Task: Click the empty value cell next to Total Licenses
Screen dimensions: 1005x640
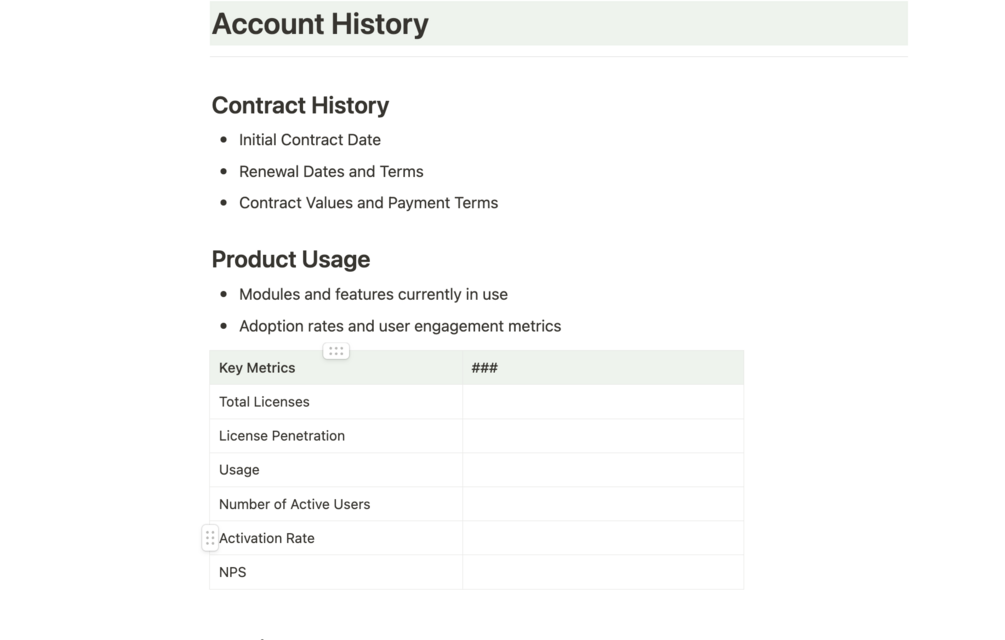Action: pos(603,402)
